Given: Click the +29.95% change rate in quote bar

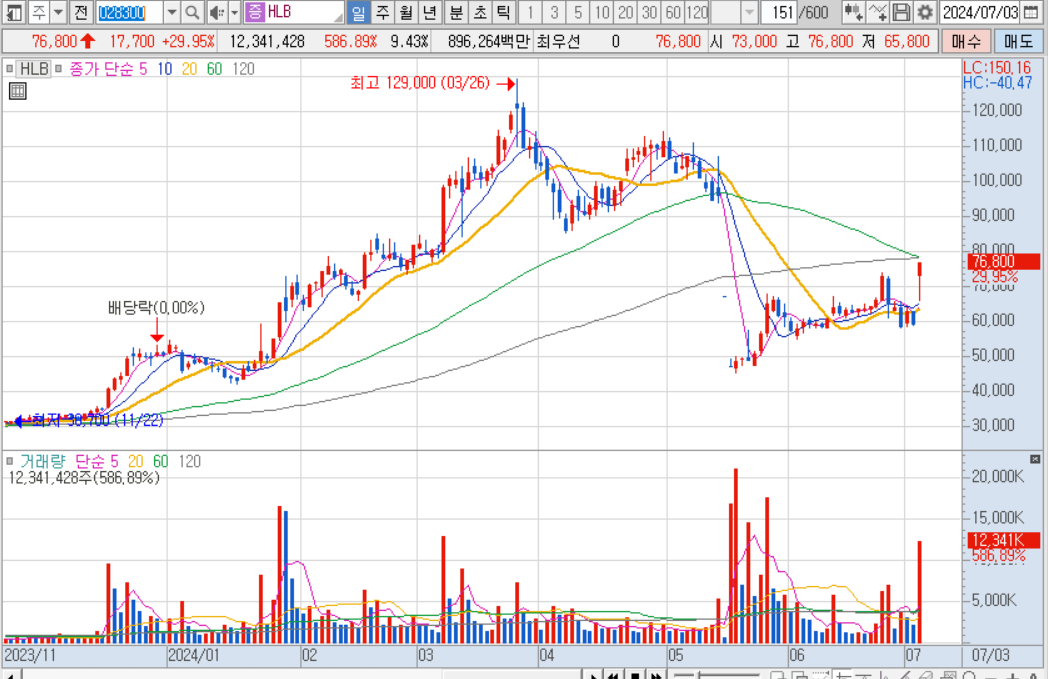Looking at the screenshot, I should (x=188, y=41).
